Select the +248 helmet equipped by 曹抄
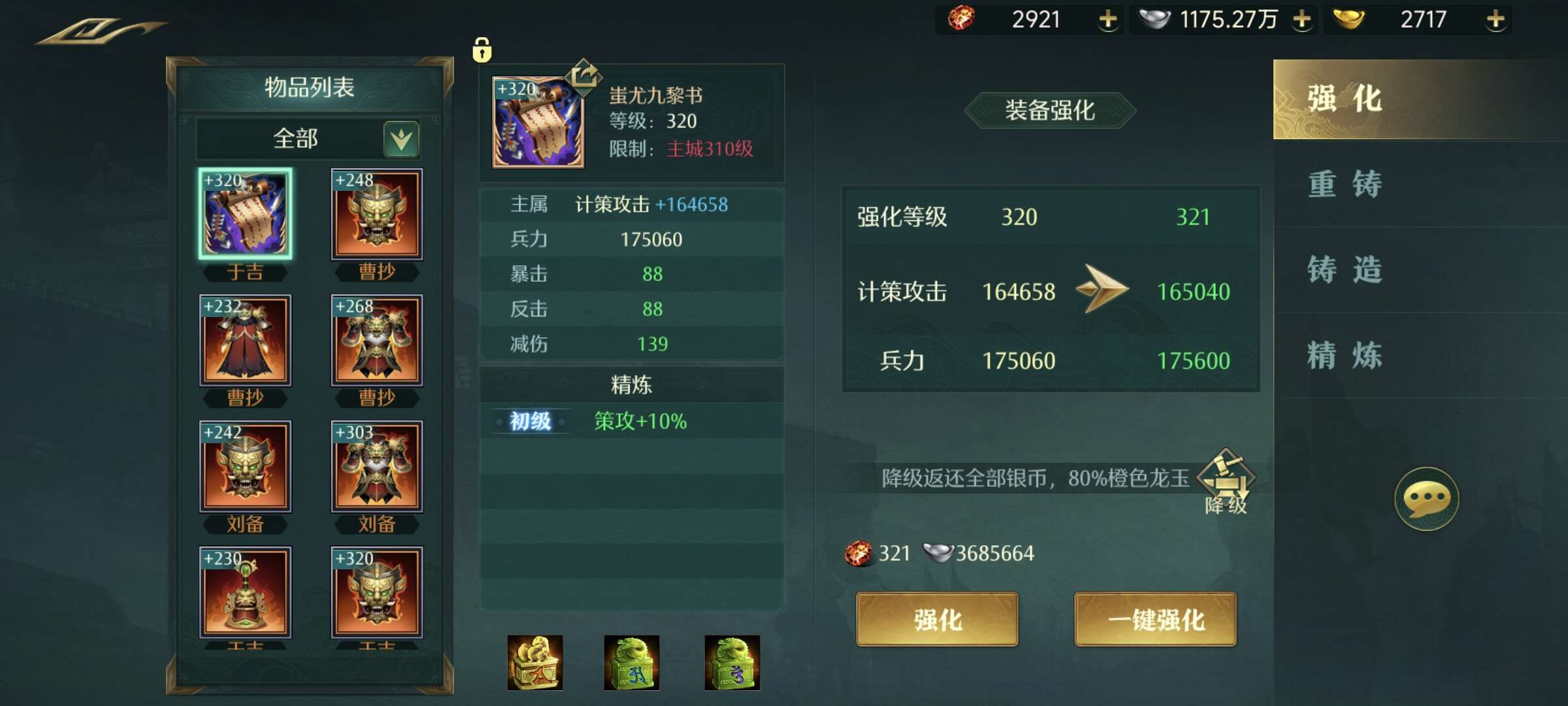This screenshot has width=1568, height=706. (x=377, y=214)
